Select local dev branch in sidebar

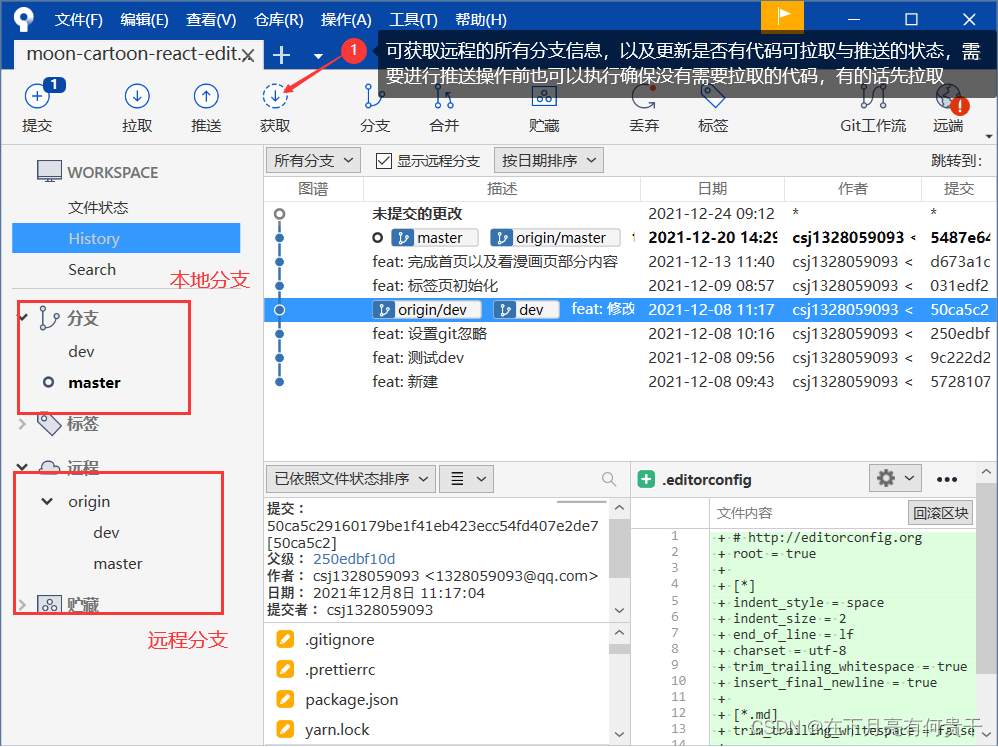81,351
